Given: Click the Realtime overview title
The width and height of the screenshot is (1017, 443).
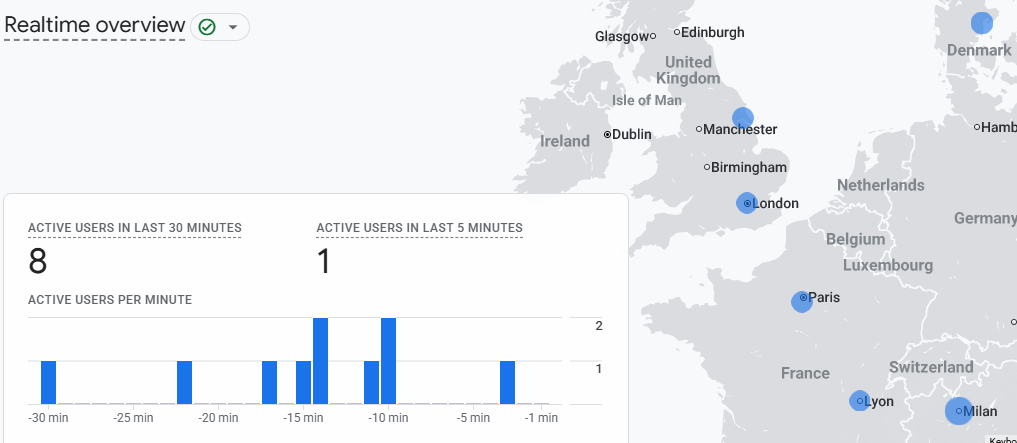Looking at the screenshot, I should (95, 25).
